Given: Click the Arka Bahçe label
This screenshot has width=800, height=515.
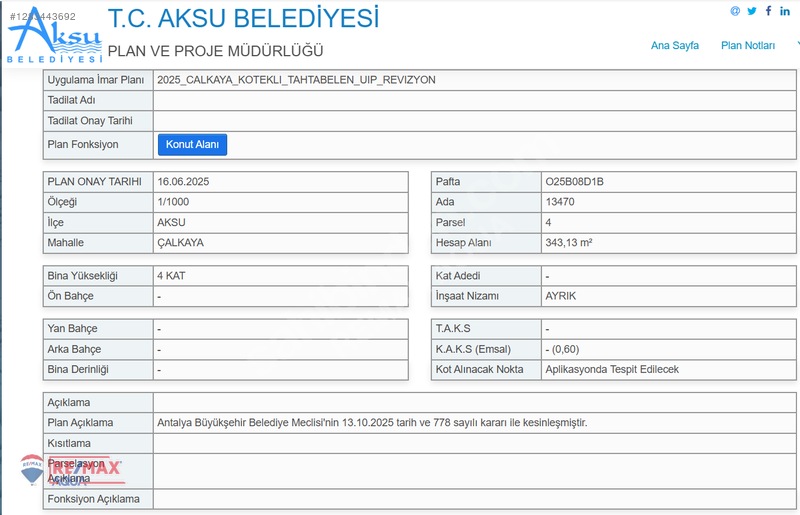Looking at the screenshot, I should (74, 350).
